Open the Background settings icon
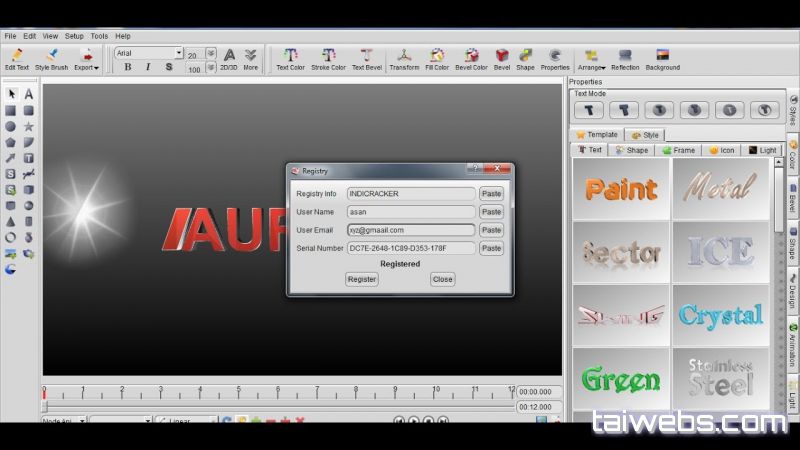The width and height of the screenshot is (800, 450). click(662, 56)
